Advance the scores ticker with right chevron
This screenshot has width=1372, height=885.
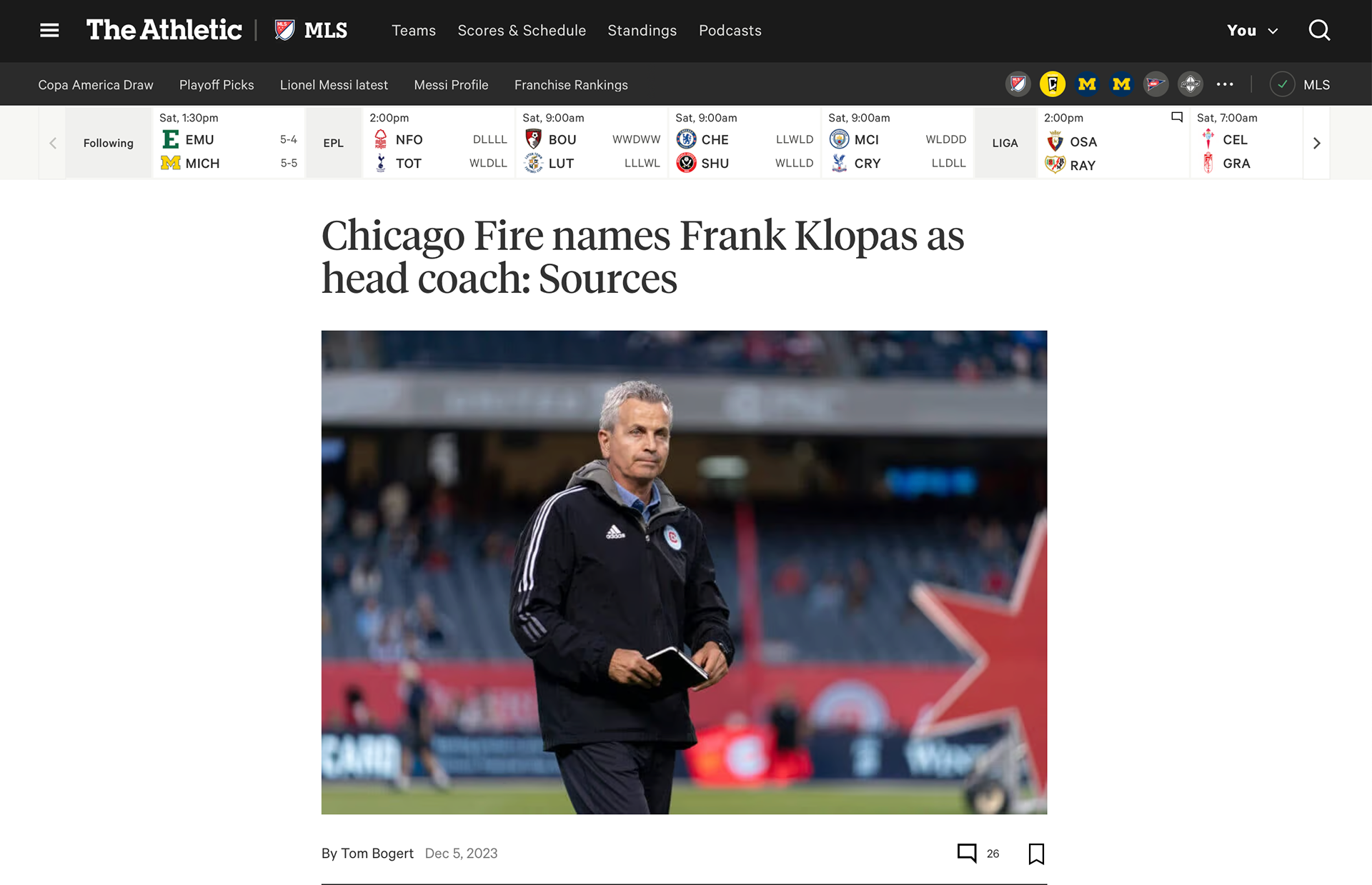click(x=1316, y=143)
